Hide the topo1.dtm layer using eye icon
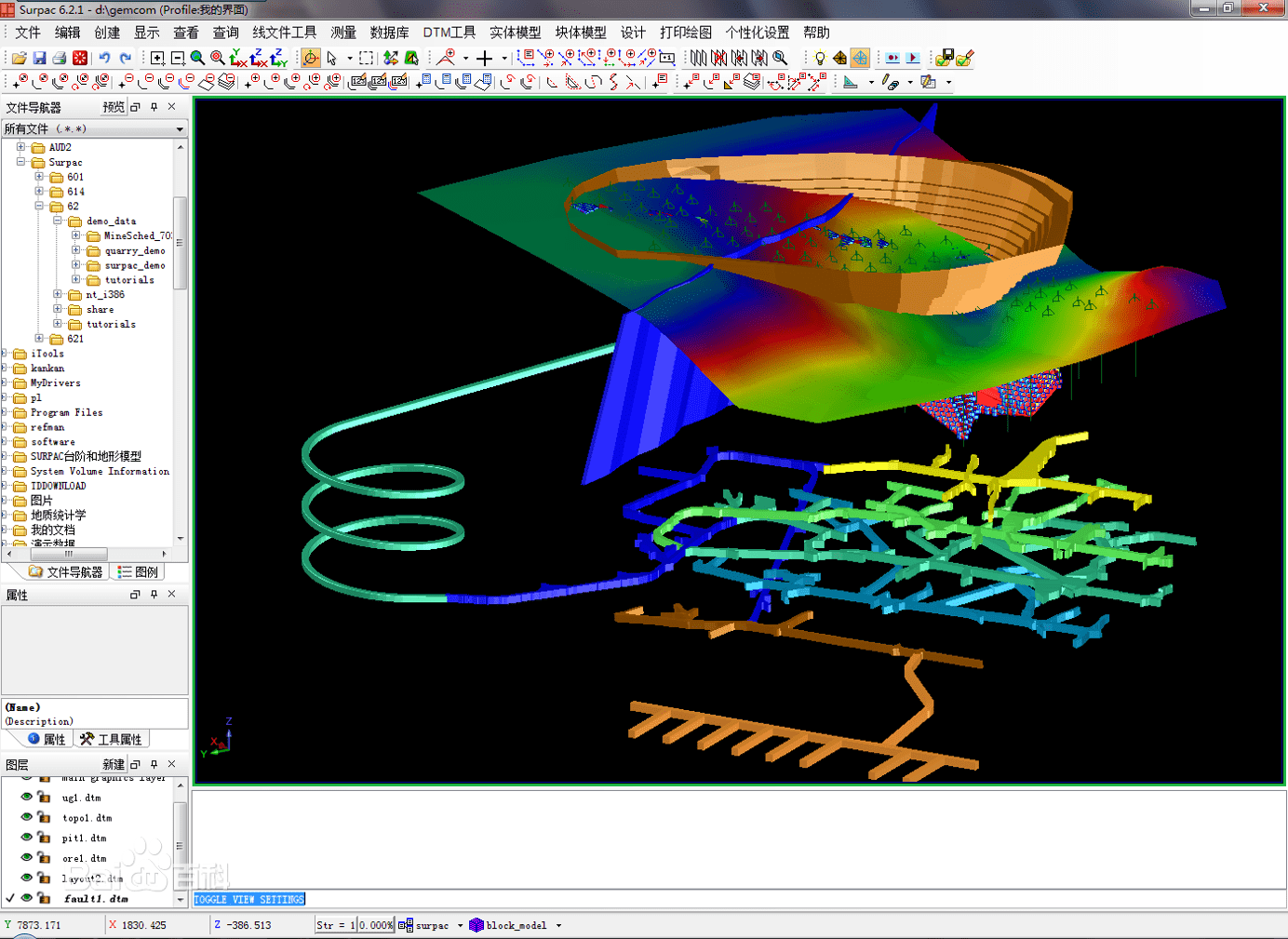This screenshot has height=939, width=1288. (27, 817)
